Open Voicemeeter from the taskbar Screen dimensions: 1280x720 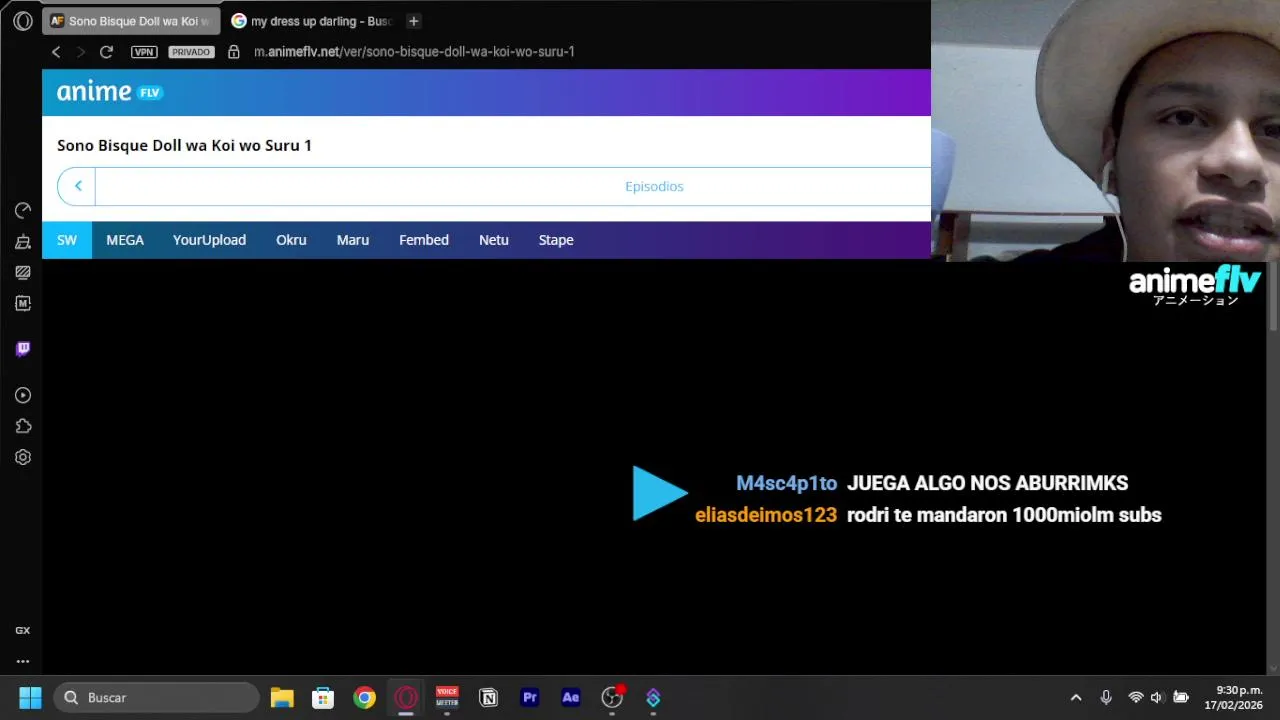pos(447,697)
